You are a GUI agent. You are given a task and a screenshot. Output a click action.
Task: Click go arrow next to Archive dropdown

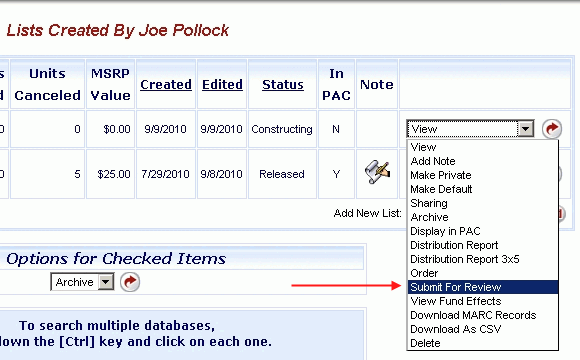click(130, 282)
